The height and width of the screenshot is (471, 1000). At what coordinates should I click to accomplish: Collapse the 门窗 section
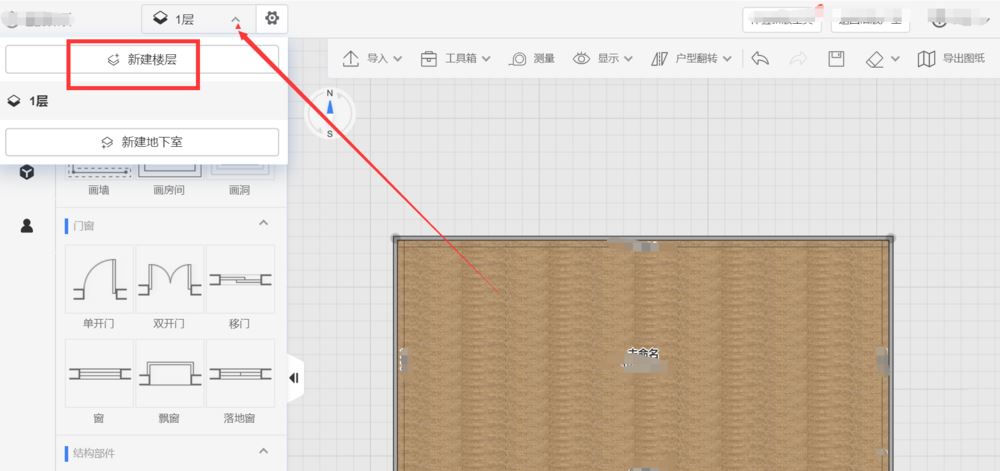click(x=264, y=222)
